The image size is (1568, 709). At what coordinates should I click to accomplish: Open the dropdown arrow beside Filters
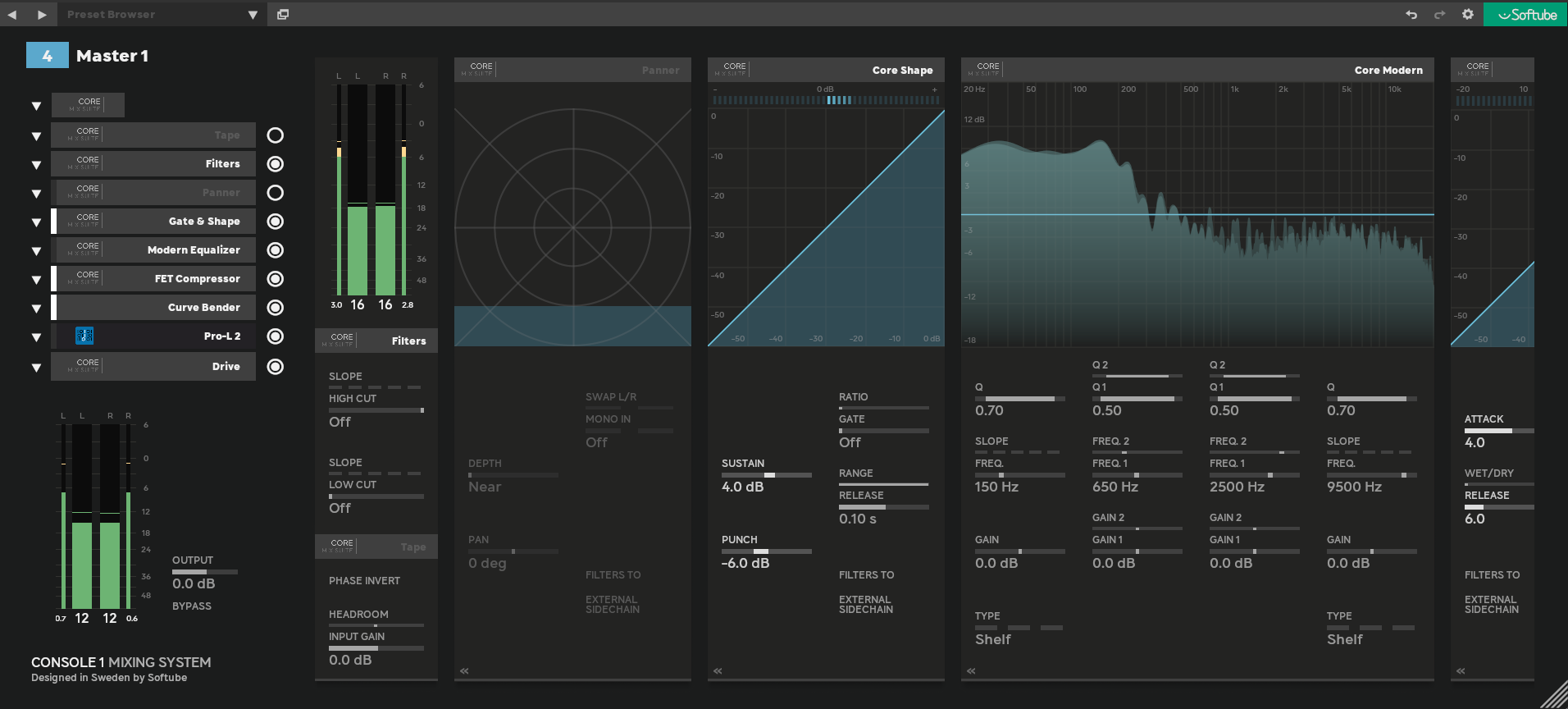(x=36, y=165)
